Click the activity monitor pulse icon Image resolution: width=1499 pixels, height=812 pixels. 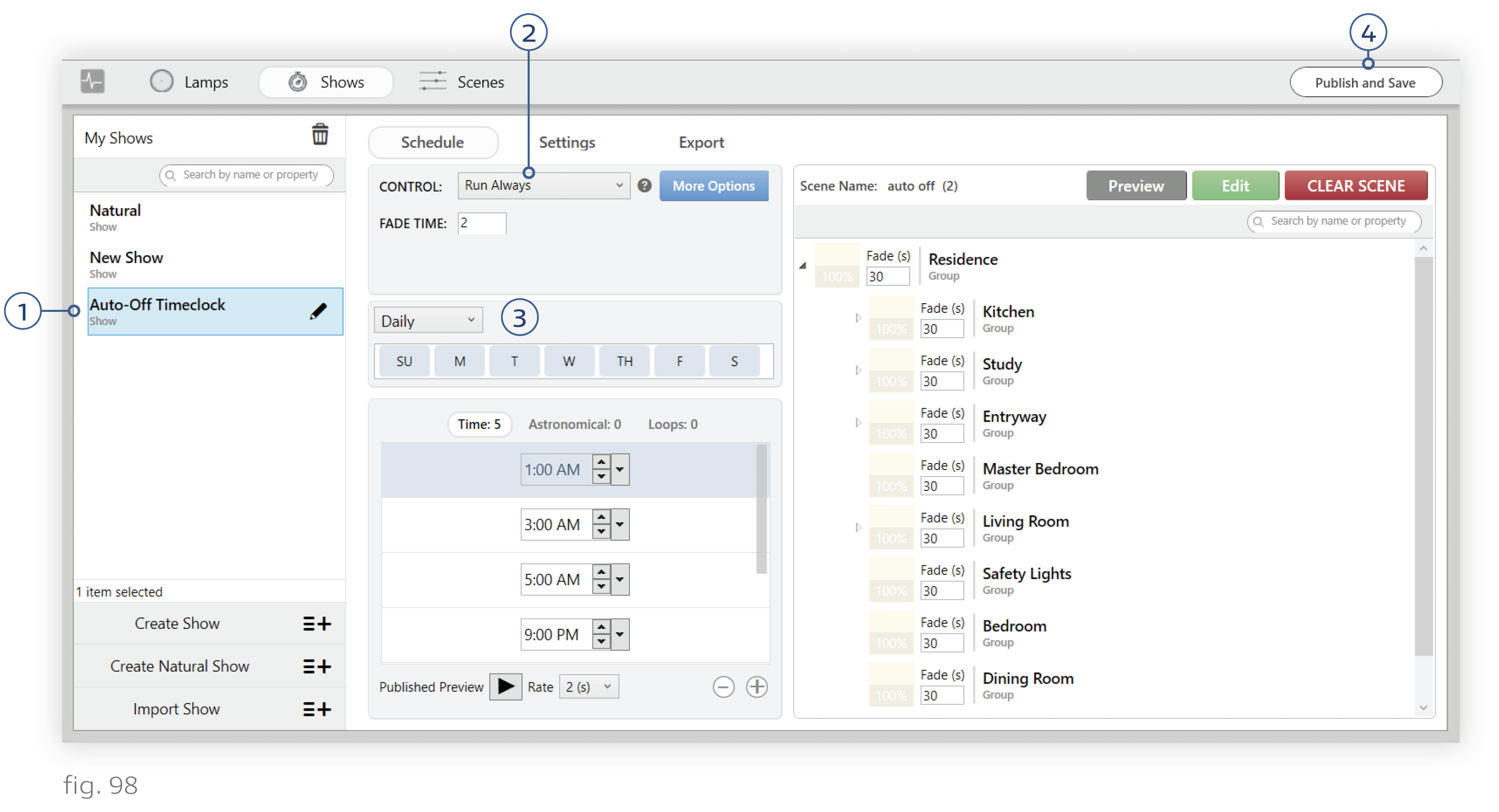[x=92, y=81]
